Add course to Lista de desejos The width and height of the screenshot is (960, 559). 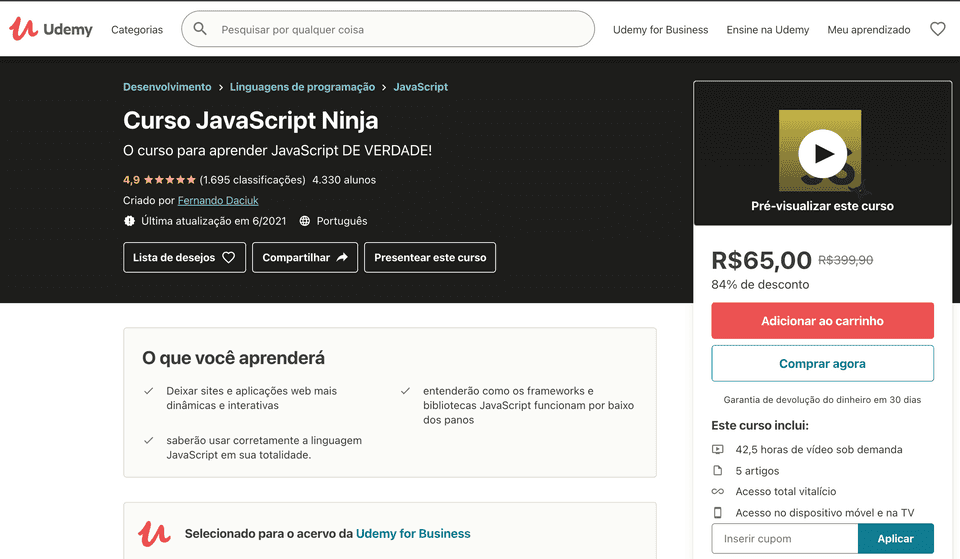184,258
